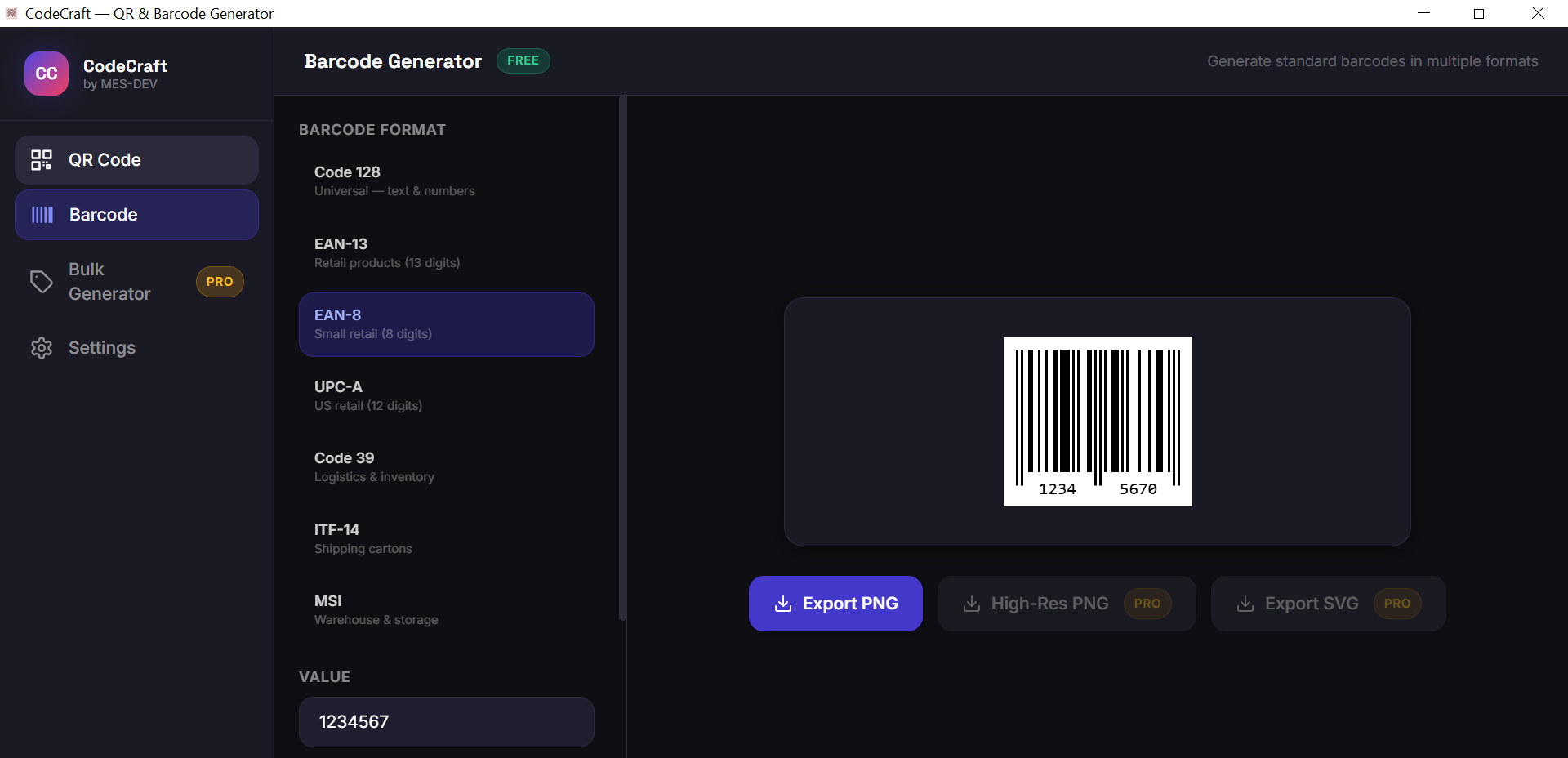Click the Export PNG button
The height and width of the screenshot is (758, 1568).
coord(835,604)
